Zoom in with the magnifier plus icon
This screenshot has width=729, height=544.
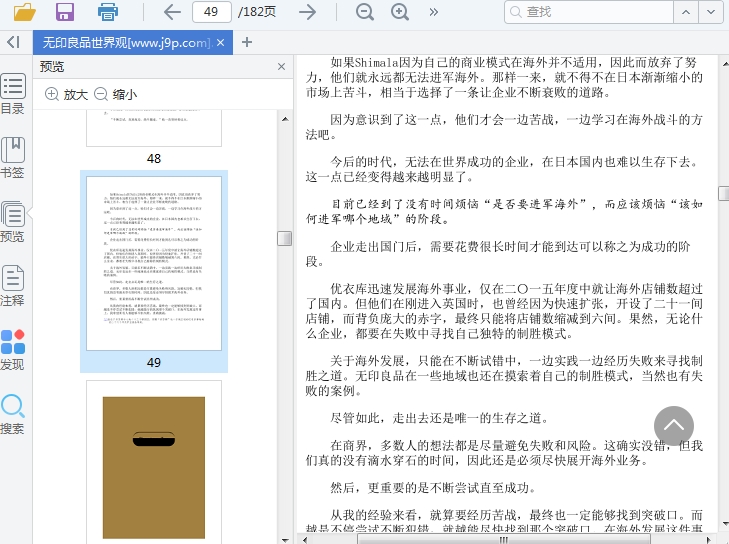[400, 12]
